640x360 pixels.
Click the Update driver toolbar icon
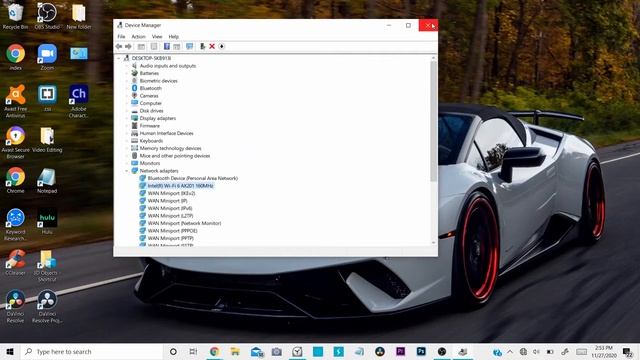click(x=202, y=47)
